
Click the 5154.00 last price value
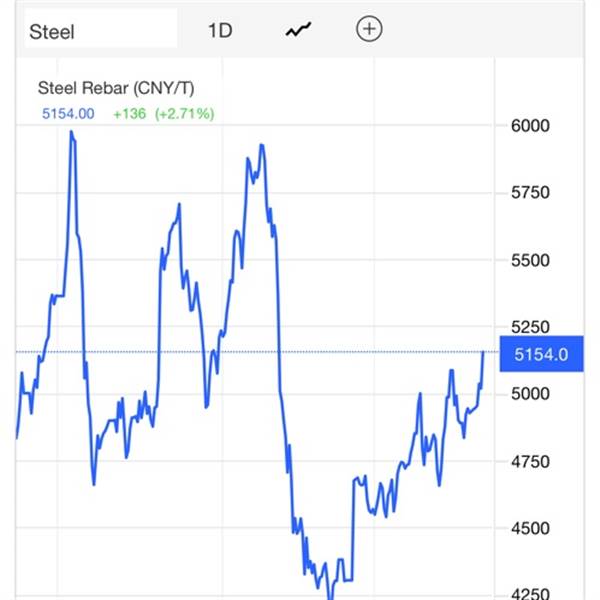click(x=68, y=113)
